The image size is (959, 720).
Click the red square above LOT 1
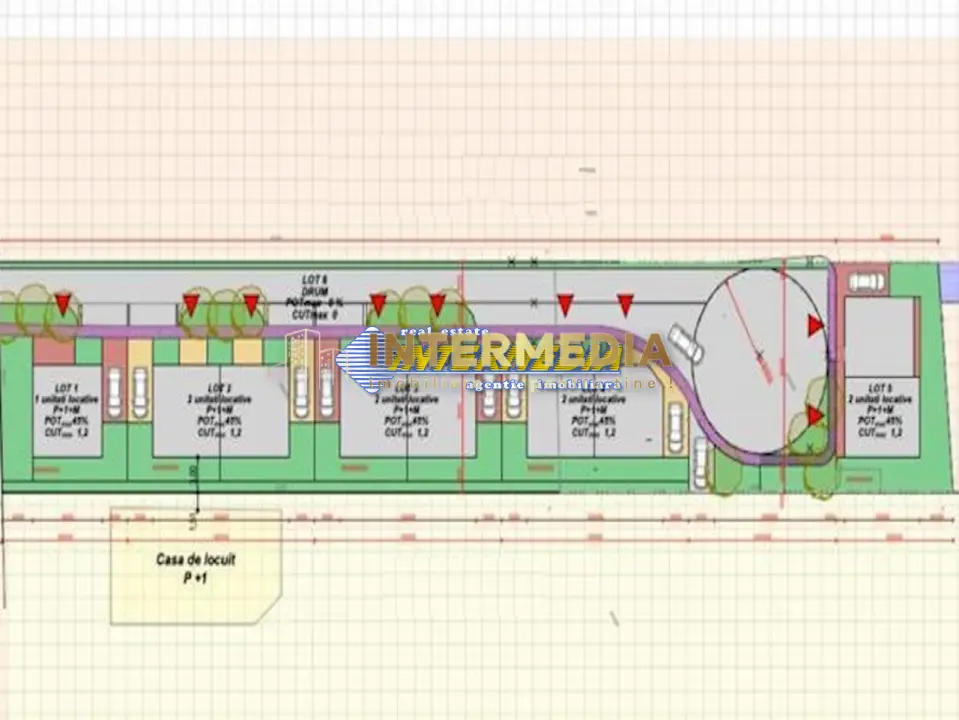(x=54, y=351)
